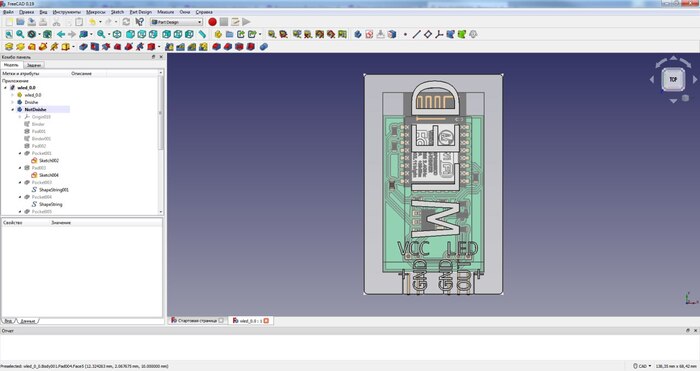Open the Undo history dropdown arrow
Image resolution: width=700 pixels, height=371 pixels.
(x=100, y=22)
